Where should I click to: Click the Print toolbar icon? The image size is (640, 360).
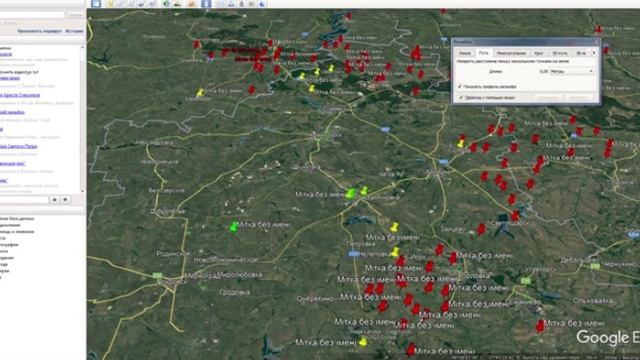231,4
